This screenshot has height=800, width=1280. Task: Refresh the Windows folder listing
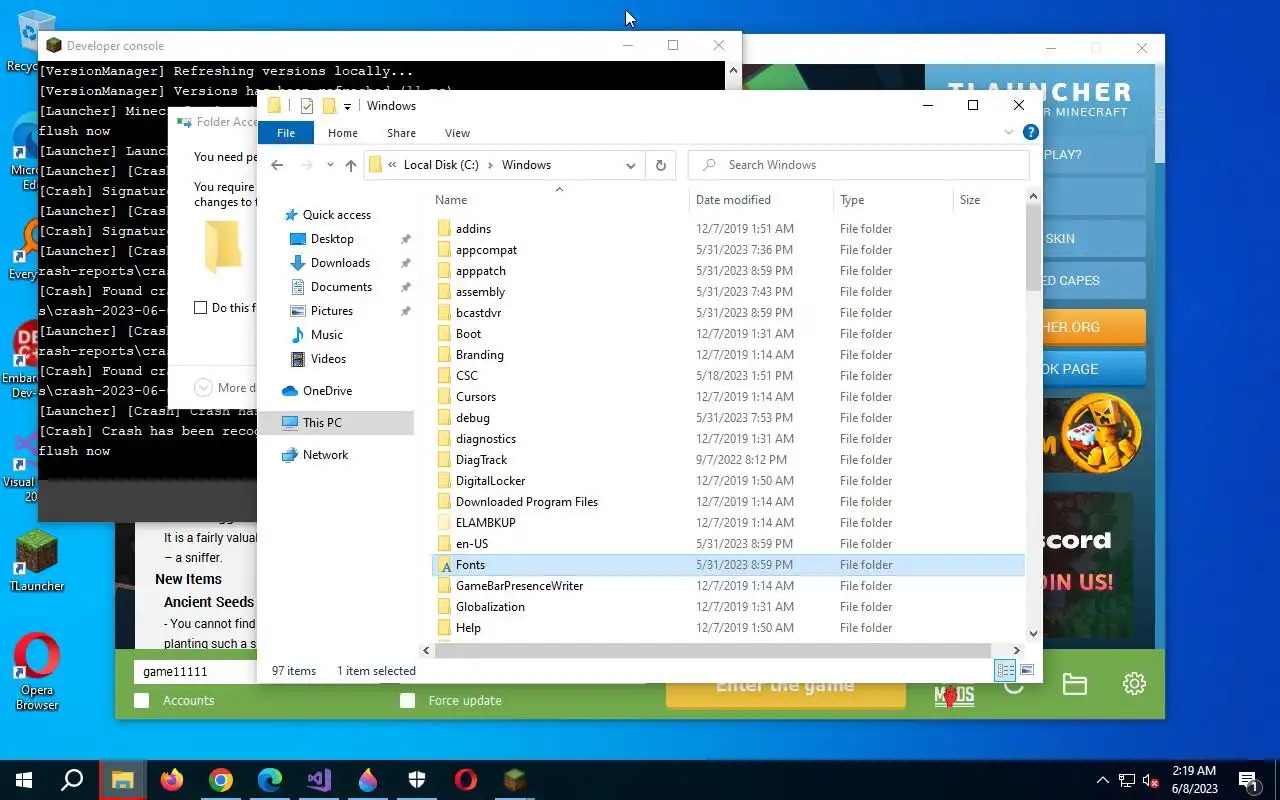(x=660, y=165)
